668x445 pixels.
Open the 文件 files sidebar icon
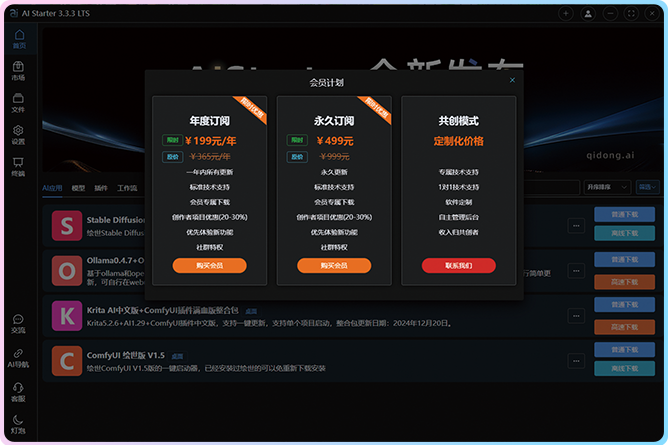tap(18, 103)
